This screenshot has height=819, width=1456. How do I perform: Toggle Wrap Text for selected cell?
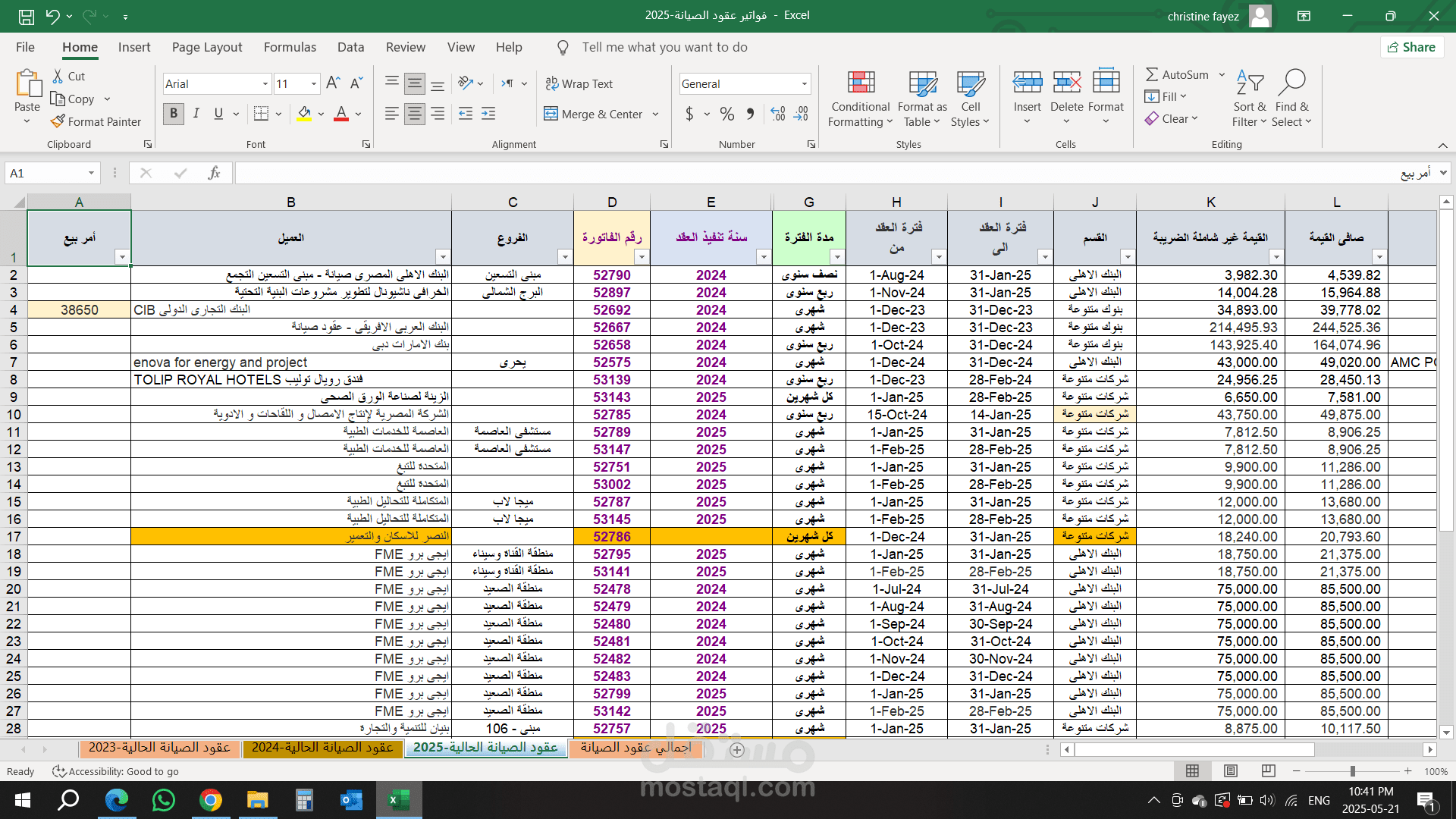click(579, 83)
